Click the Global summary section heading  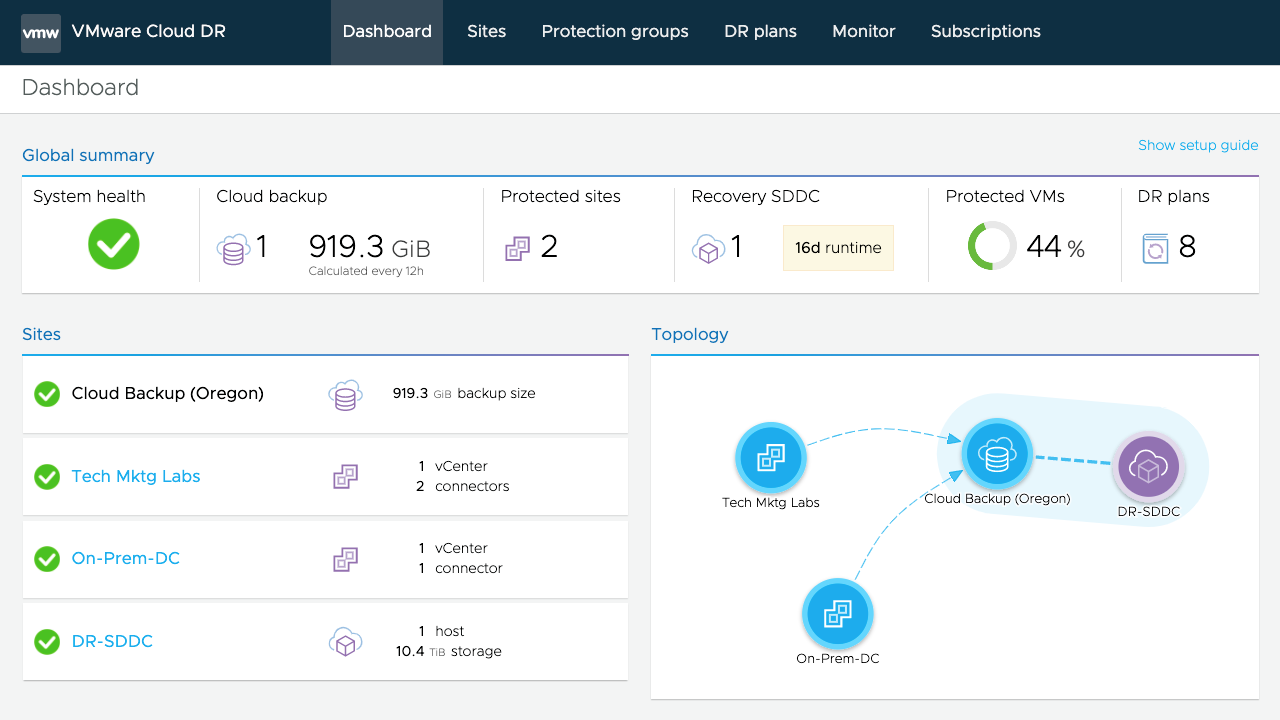click(88, 155)
